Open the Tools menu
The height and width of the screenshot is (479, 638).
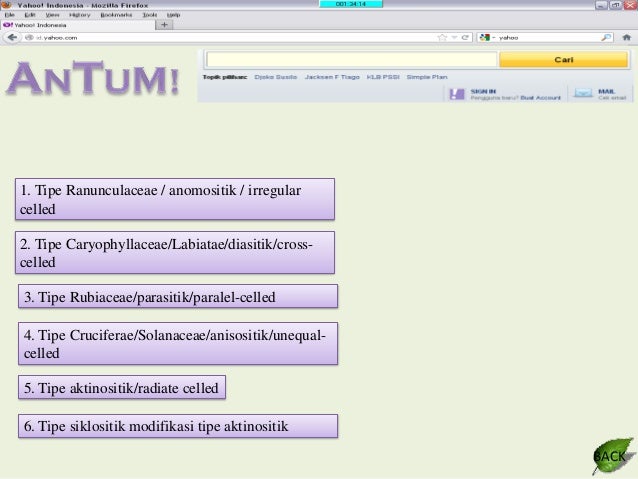point(150,15)
